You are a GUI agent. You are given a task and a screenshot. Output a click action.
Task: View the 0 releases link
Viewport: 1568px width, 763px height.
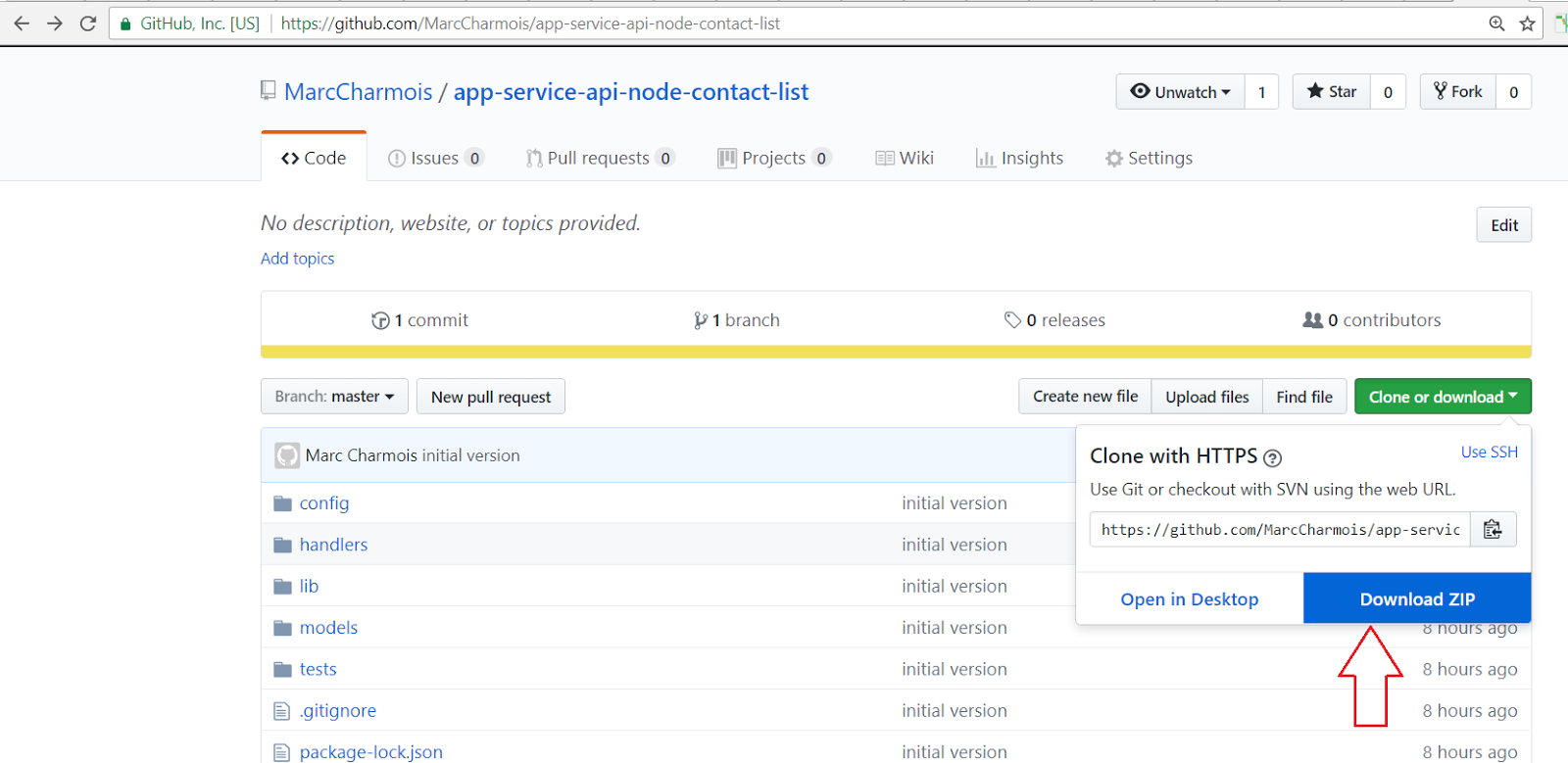coord(1054,320)
